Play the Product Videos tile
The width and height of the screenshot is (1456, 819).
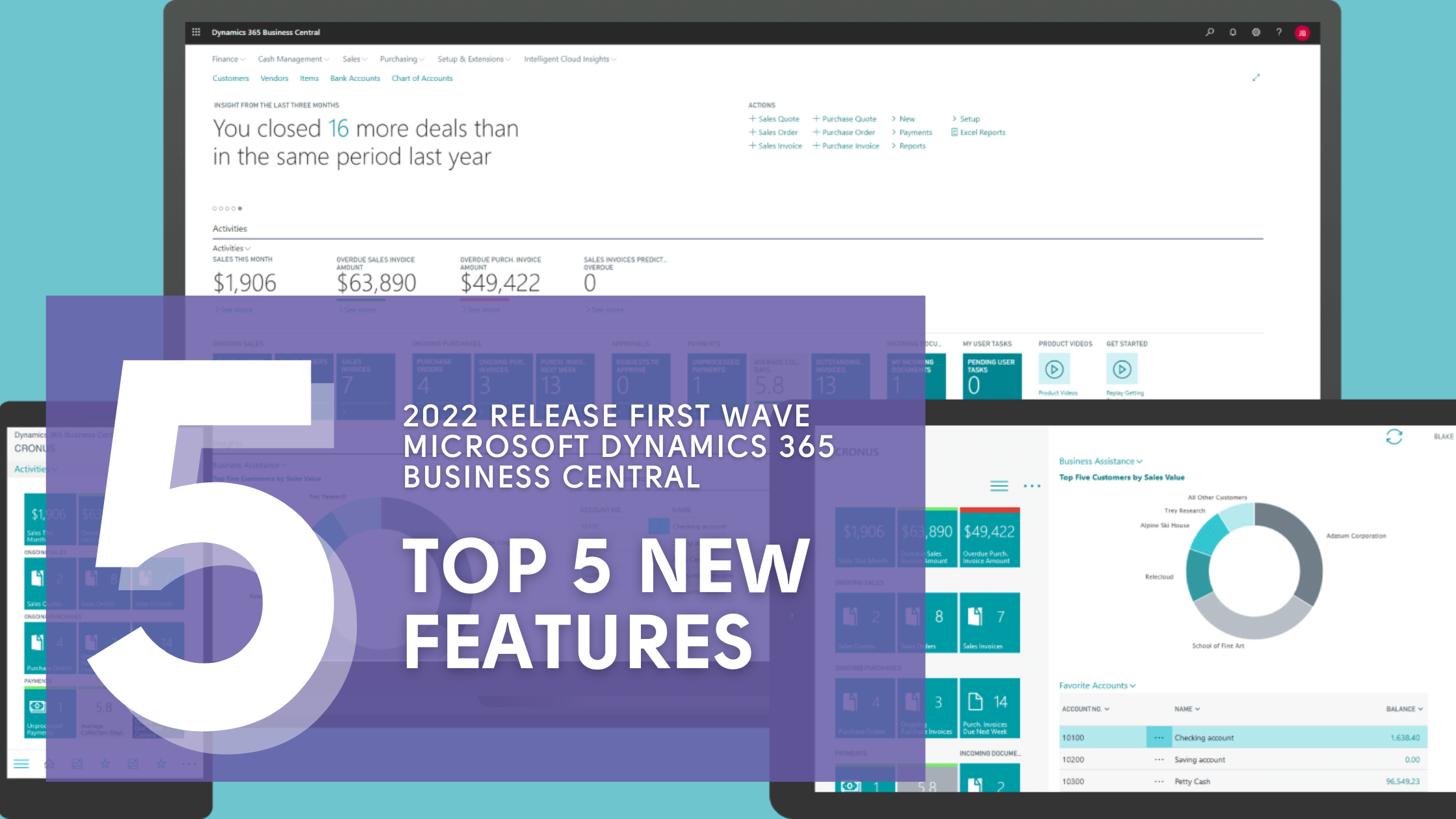tap(1054, 370)
